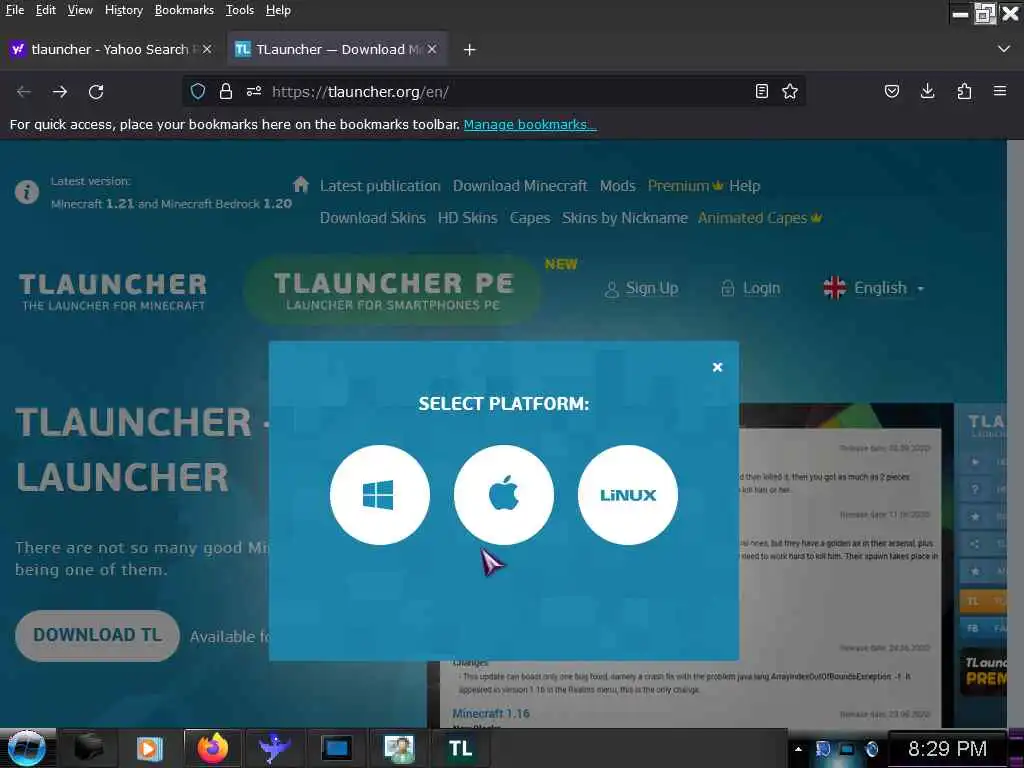
Task: Switch to the tlauncher Yahoo Search tab
Action: click(x=108, y=50)
